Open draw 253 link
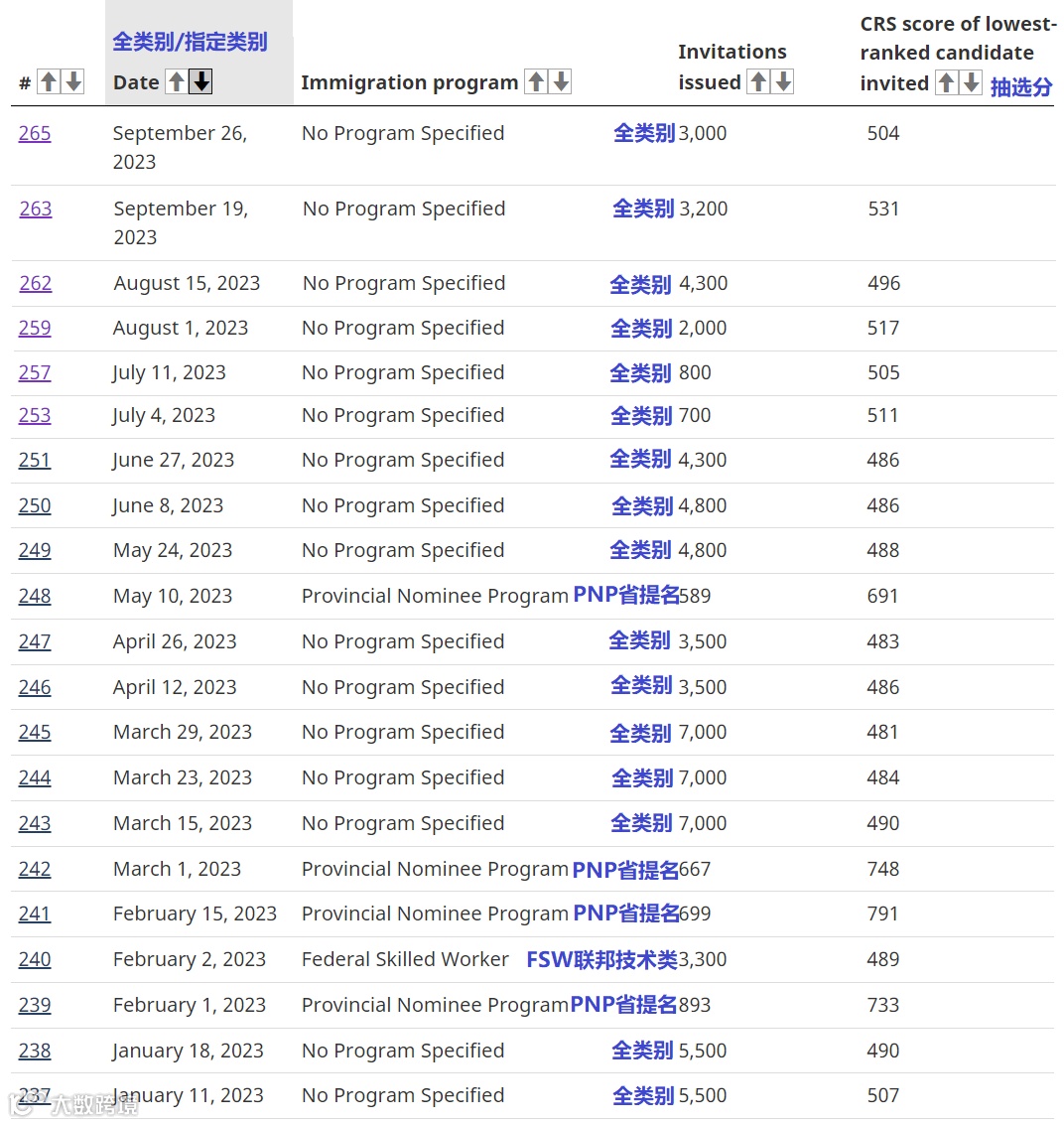This screenshot has width=1064, height=1124. point(35,416)
